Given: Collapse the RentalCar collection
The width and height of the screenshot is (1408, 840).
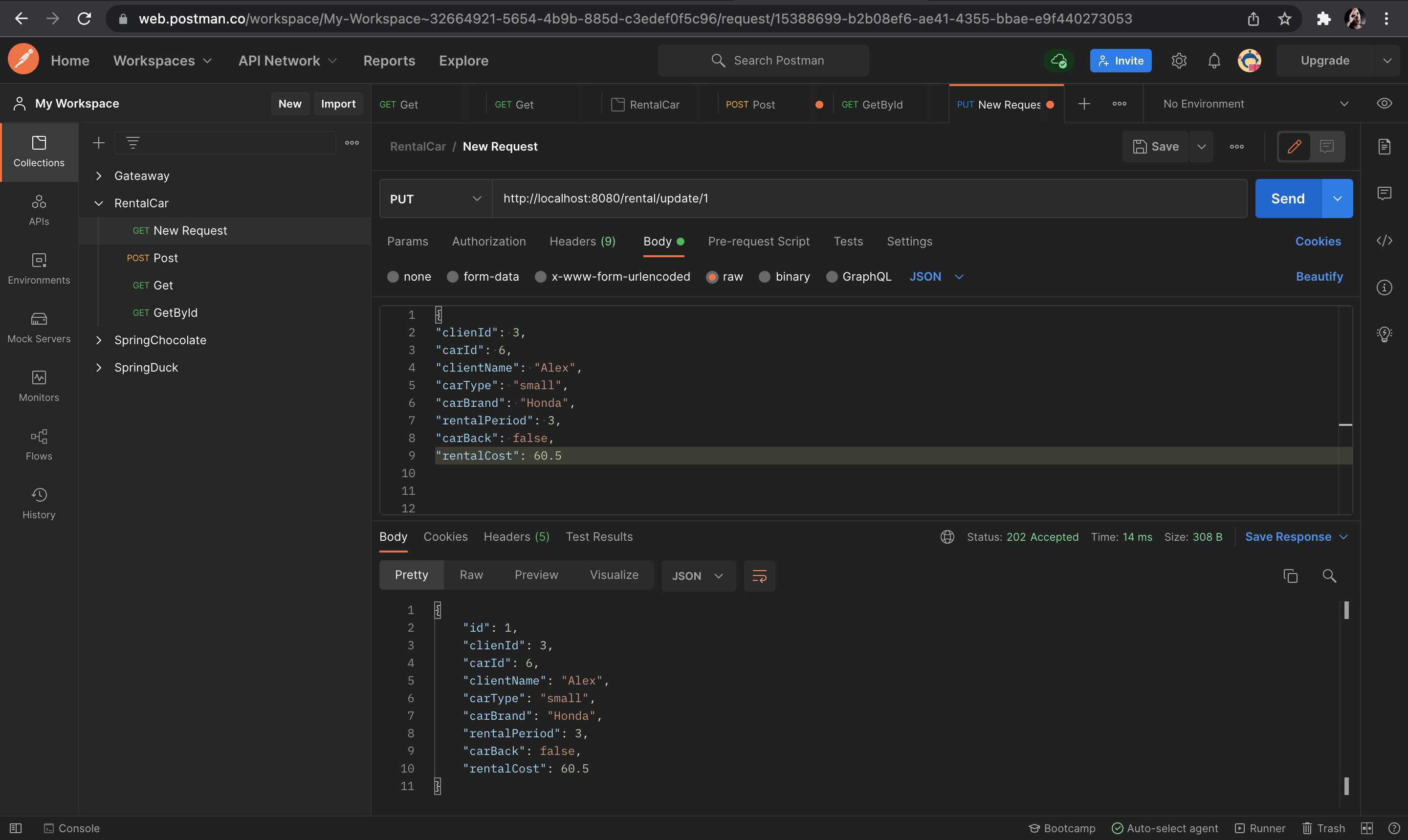Looking at the screenshot, I should 98,202.
